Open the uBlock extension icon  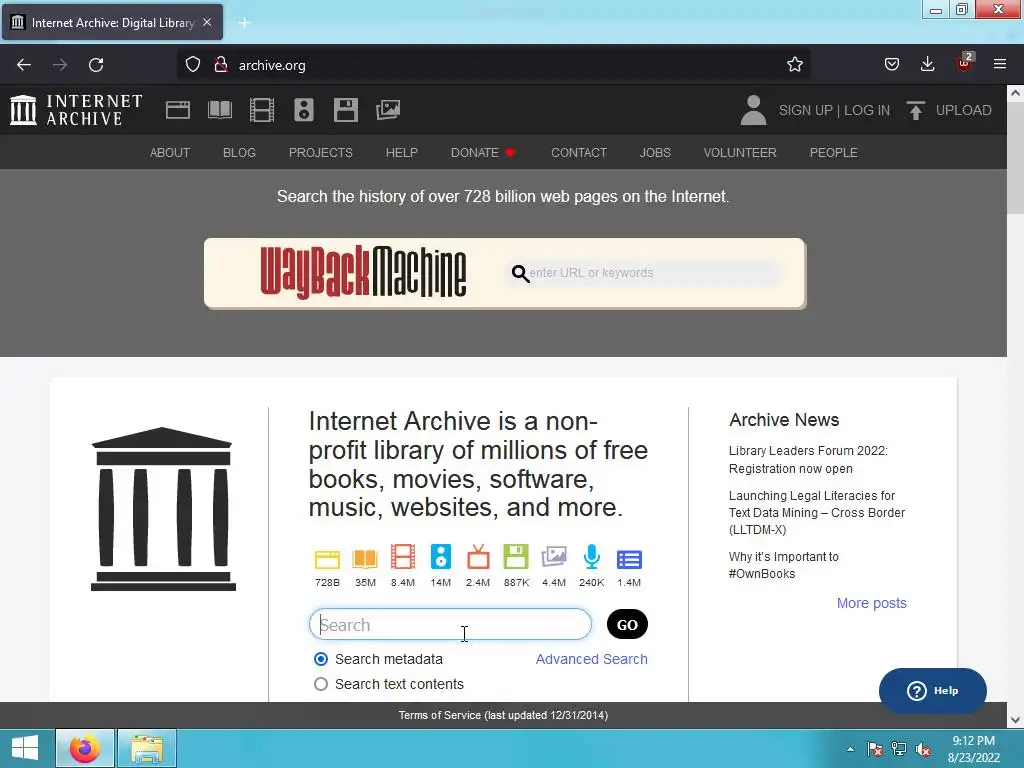[x=964, y=63]
